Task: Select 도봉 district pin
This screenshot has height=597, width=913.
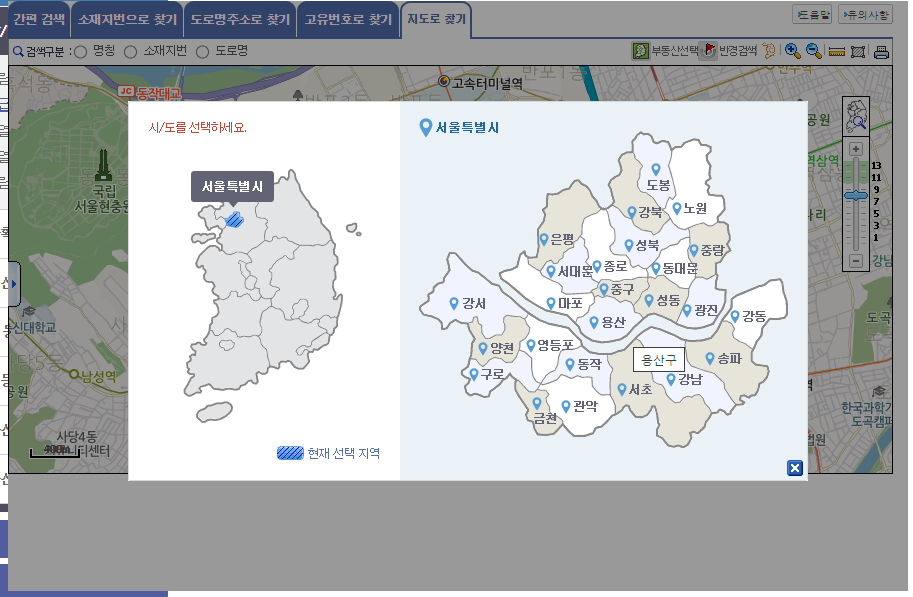Action: (656, 169)
